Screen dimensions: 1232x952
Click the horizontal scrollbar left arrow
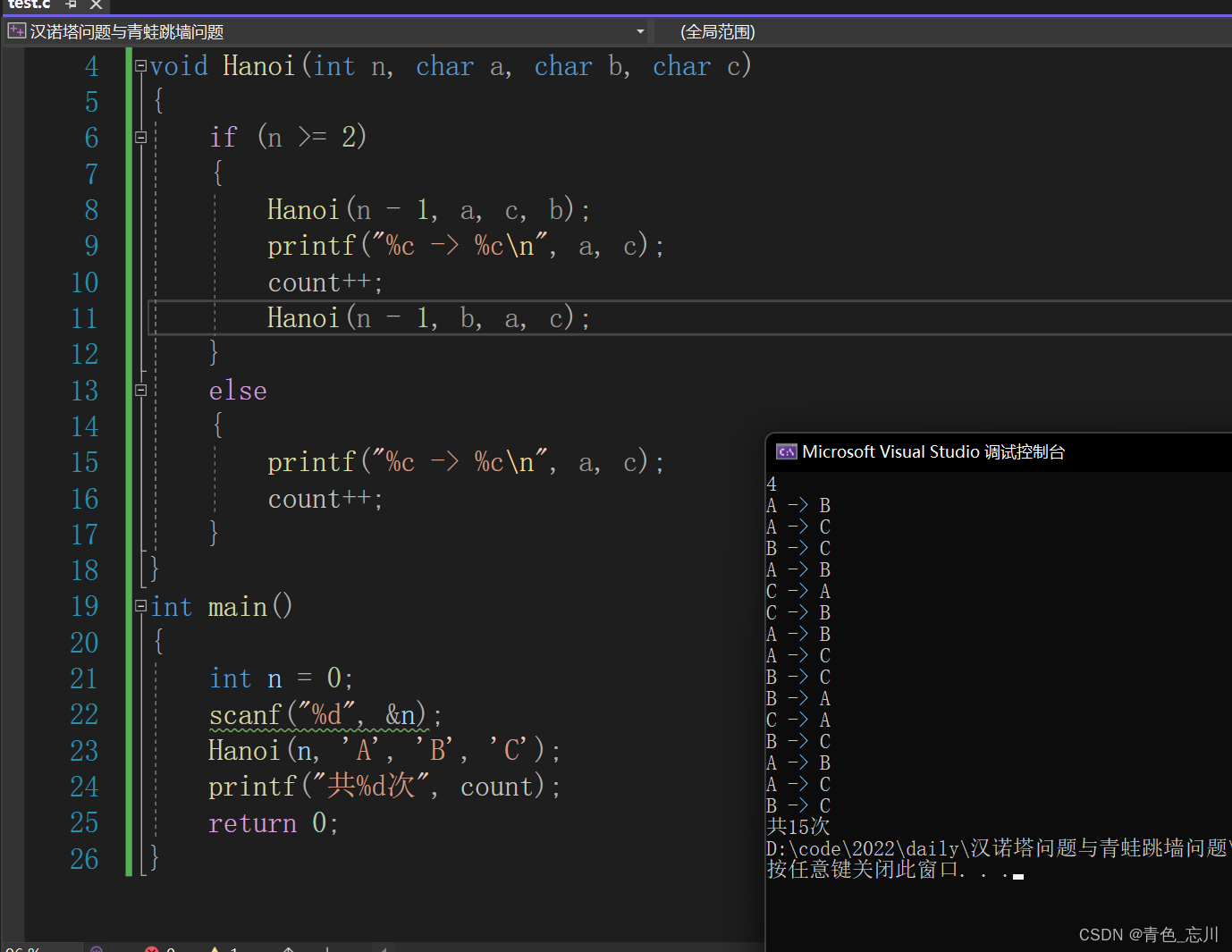383,948
